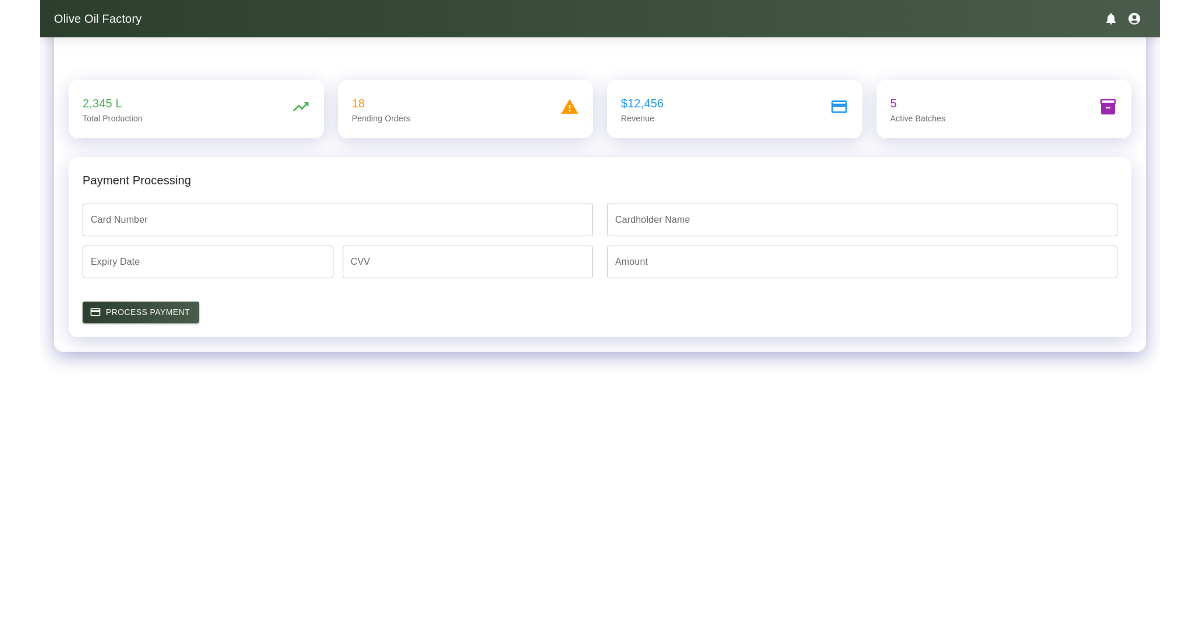Select the Pending Orders card

465,109
